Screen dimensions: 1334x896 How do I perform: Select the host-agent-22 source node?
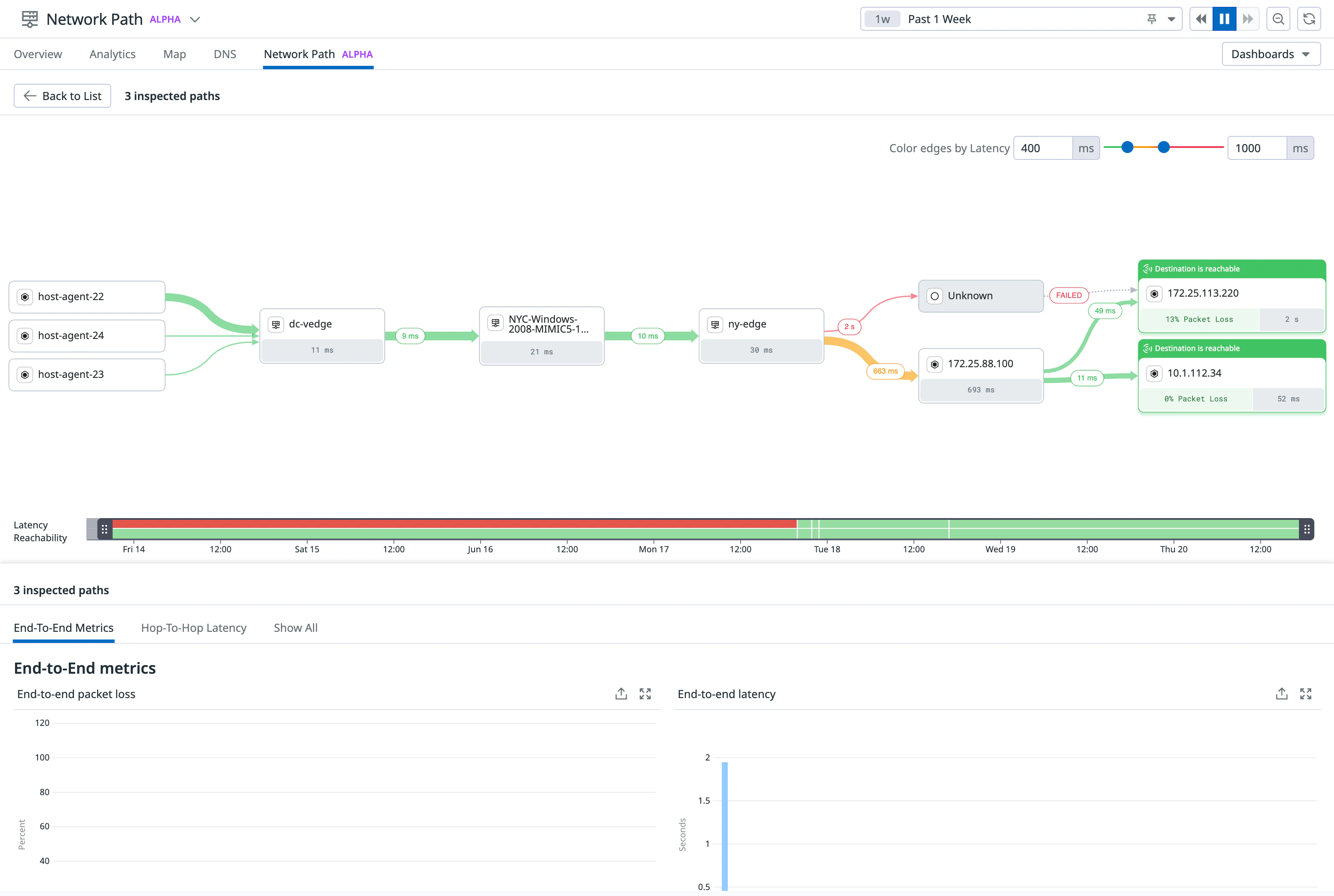click(x=87, y=297)
